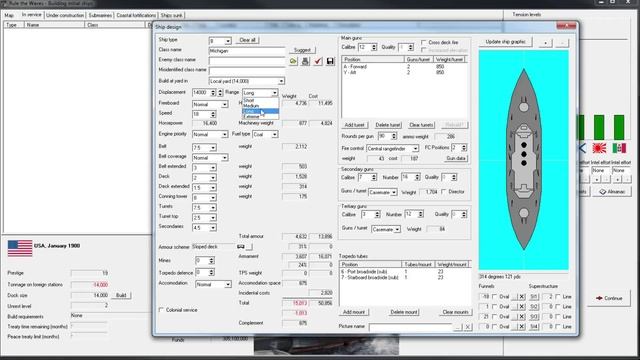Click the X button in fourth funnel row

pyautogui.click(x=522, y=327)
